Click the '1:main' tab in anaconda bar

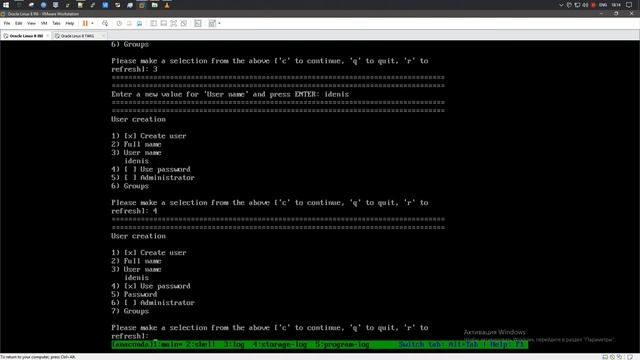tap(169, 344)
